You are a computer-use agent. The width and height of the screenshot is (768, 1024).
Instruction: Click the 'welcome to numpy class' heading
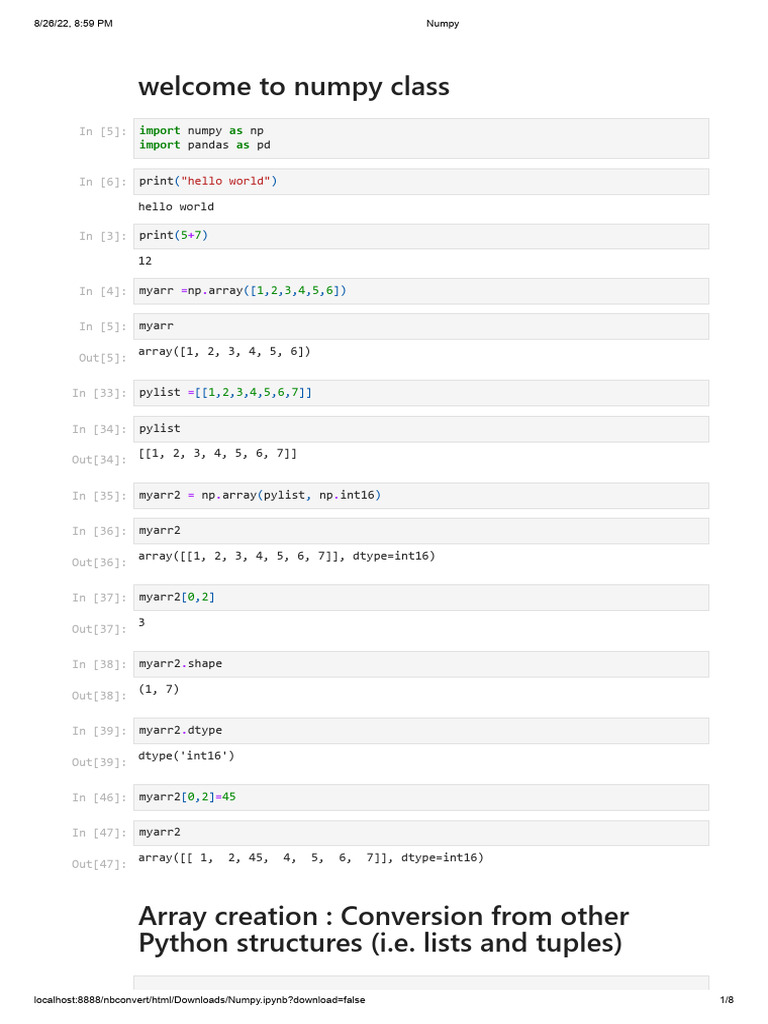[294, 87]
